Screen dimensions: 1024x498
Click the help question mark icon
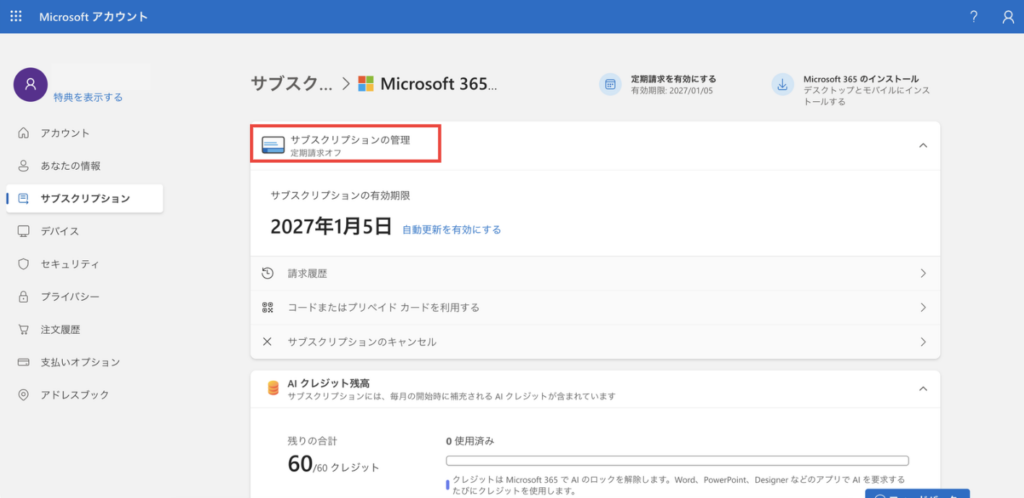click(973, 17)
